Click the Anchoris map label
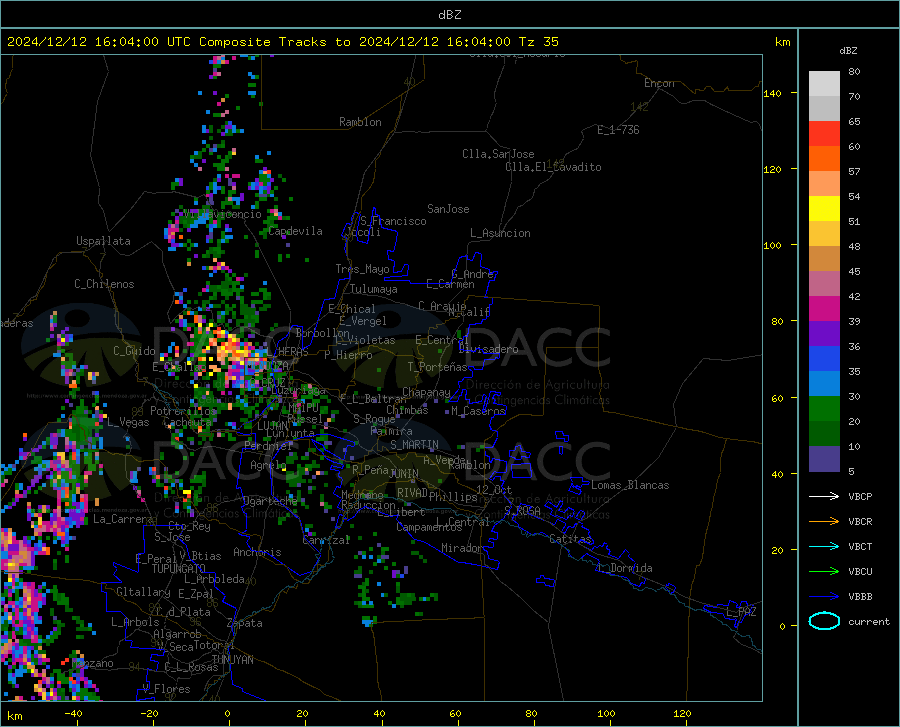Image resolution: width=900 pixels, height=727 pixels. [x=257, y=552]
